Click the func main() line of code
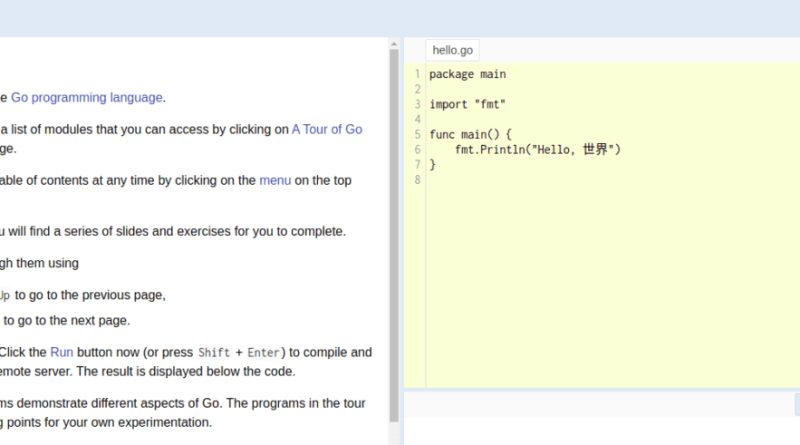The width and height of the screenshot is (800, 445). coord(470,135)
